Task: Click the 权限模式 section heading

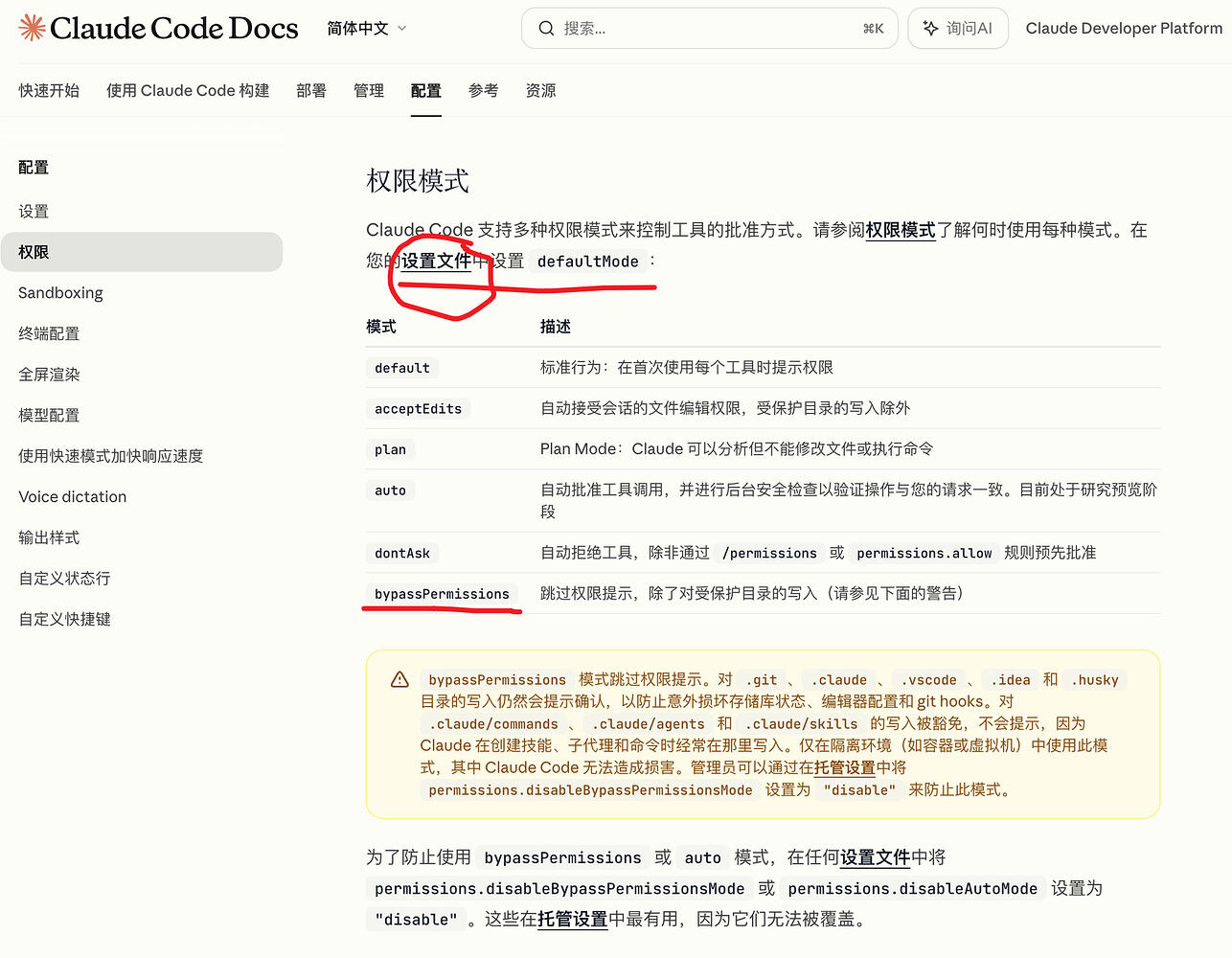Action: coord(418,181)
